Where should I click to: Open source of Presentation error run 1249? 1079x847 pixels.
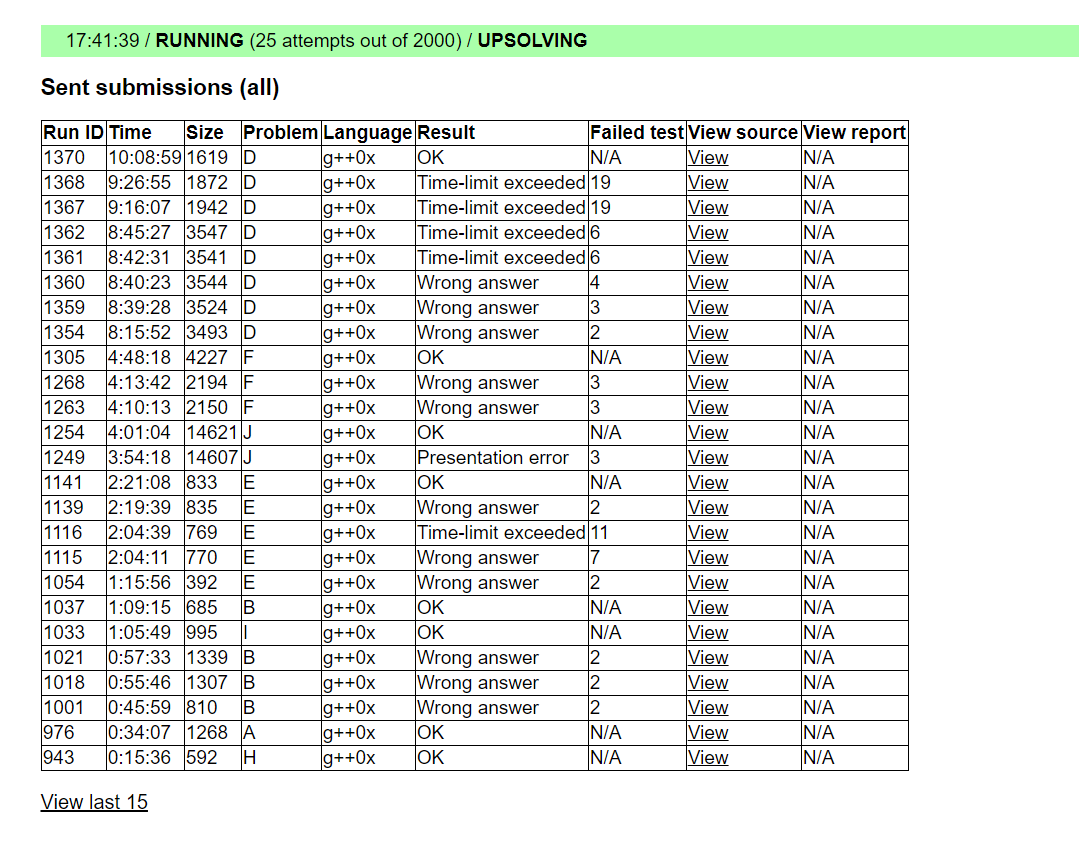tap(708, 458)
